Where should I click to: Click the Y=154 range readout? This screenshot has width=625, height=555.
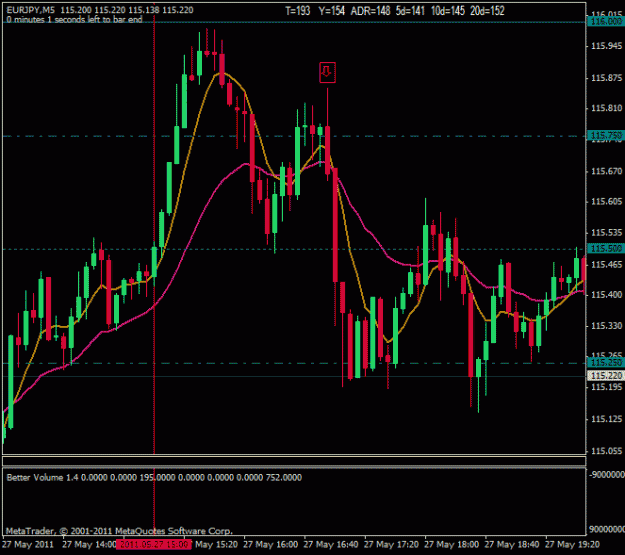point(332,11)
